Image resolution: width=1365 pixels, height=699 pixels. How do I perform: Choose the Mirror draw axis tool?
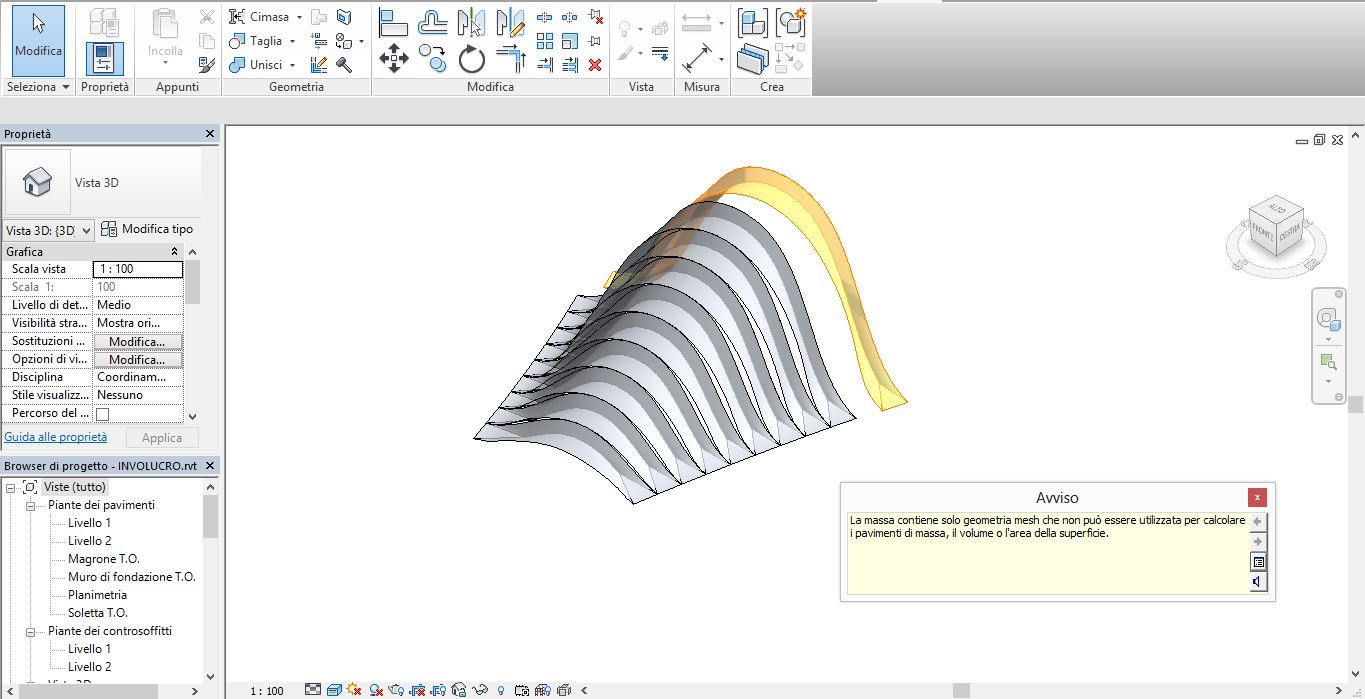pos(510,22)
